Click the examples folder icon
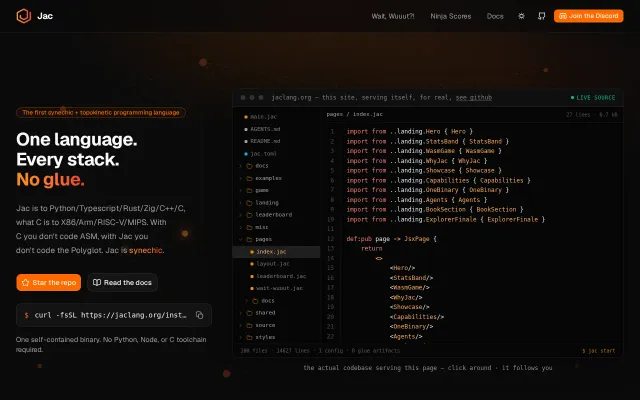Image resolution: width=640 pixels, height=400 pixels. click(x=249, y=178)
